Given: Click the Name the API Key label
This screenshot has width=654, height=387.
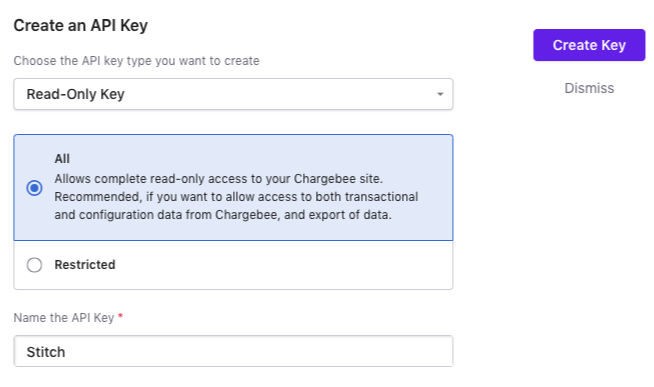Looking at the screenshot, I should [x=64, y=318].
